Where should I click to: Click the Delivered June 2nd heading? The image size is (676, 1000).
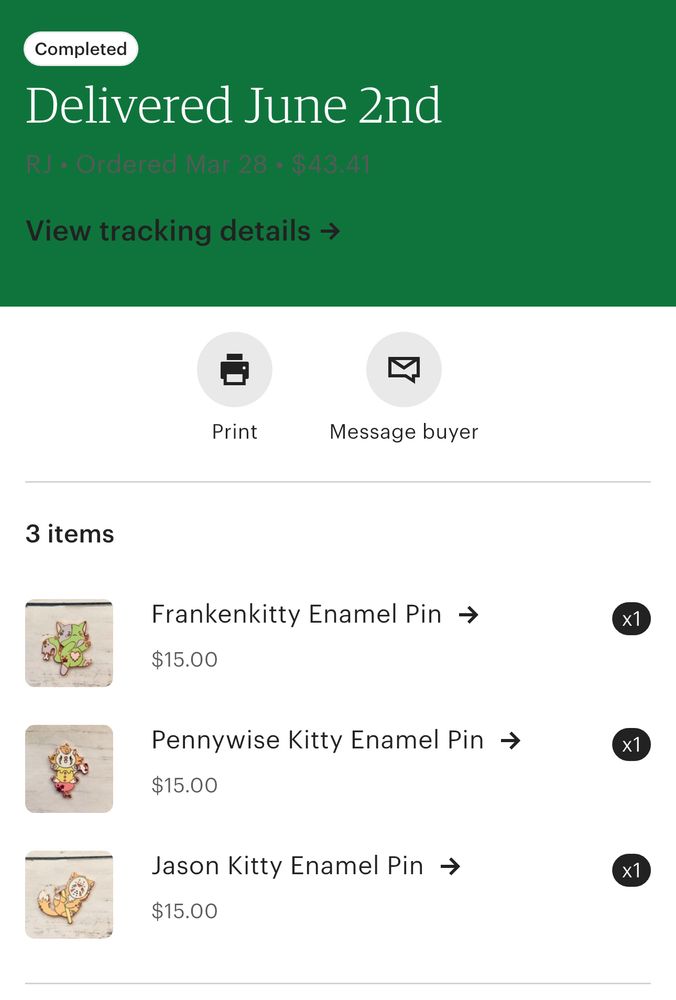pyautogui.click(x=233, y=106)
